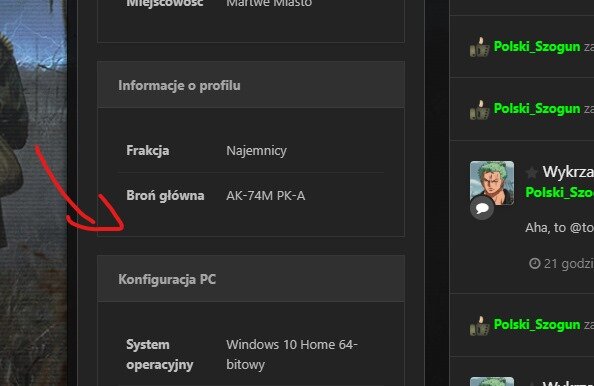
Task: Select the AK-74M PK-A weapon value
Action: (266, 196)
